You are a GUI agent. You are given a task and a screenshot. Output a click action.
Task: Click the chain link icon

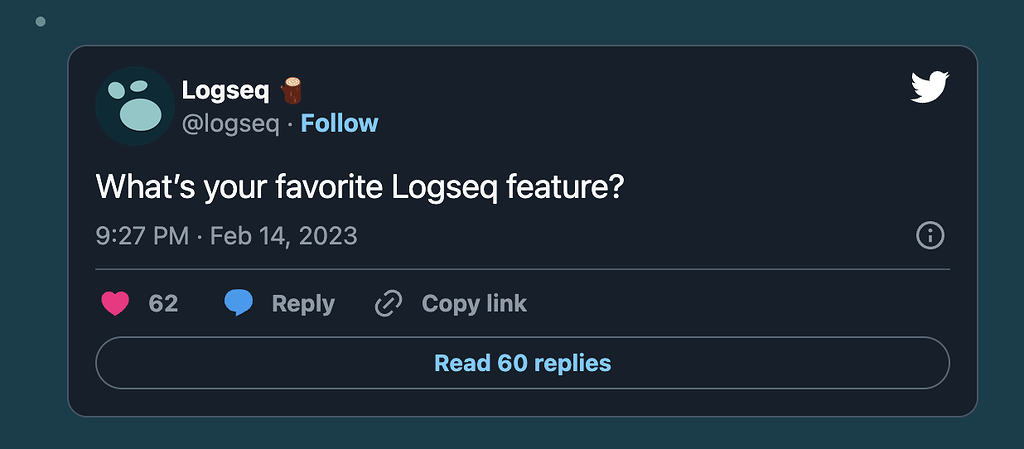pyautogui.click(x=388, y=303)
